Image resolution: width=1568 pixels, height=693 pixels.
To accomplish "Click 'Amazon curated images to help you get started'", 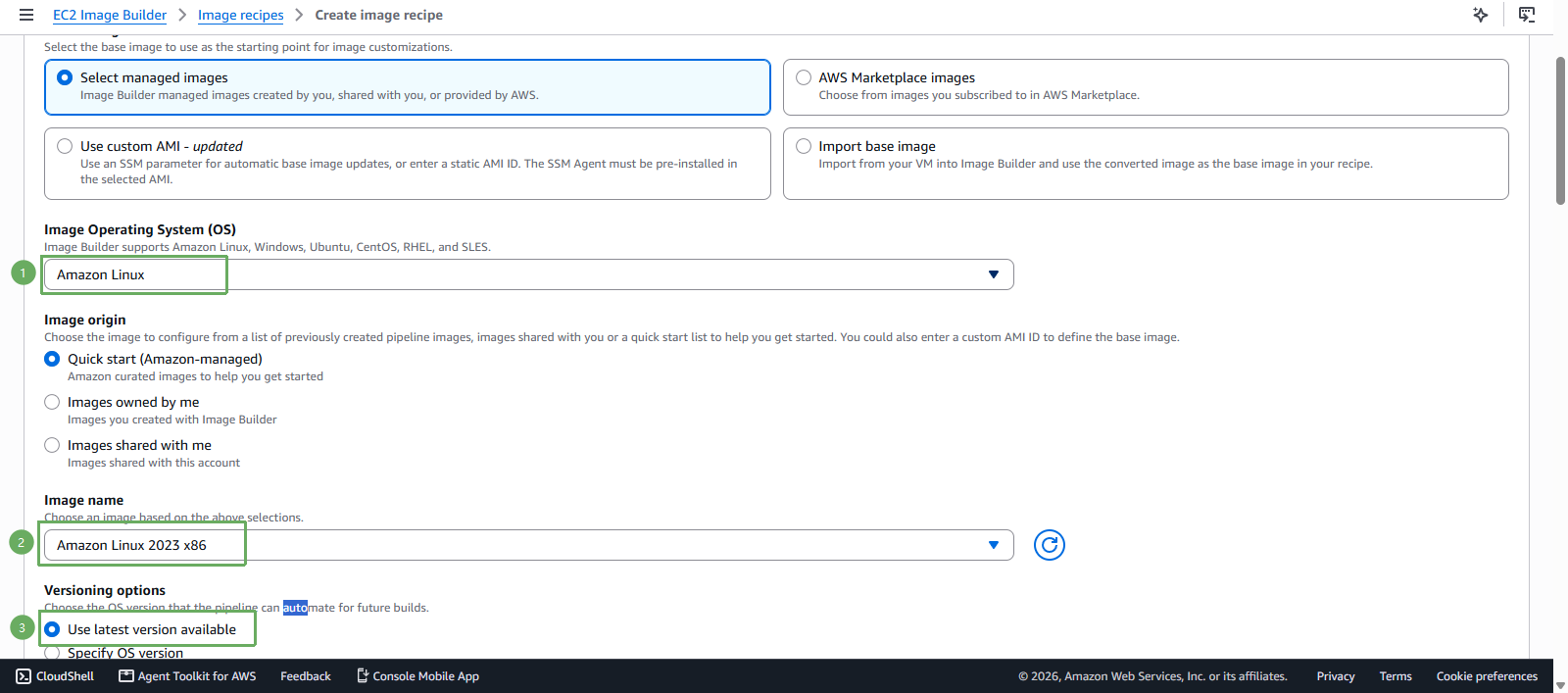I will [195, 376].
